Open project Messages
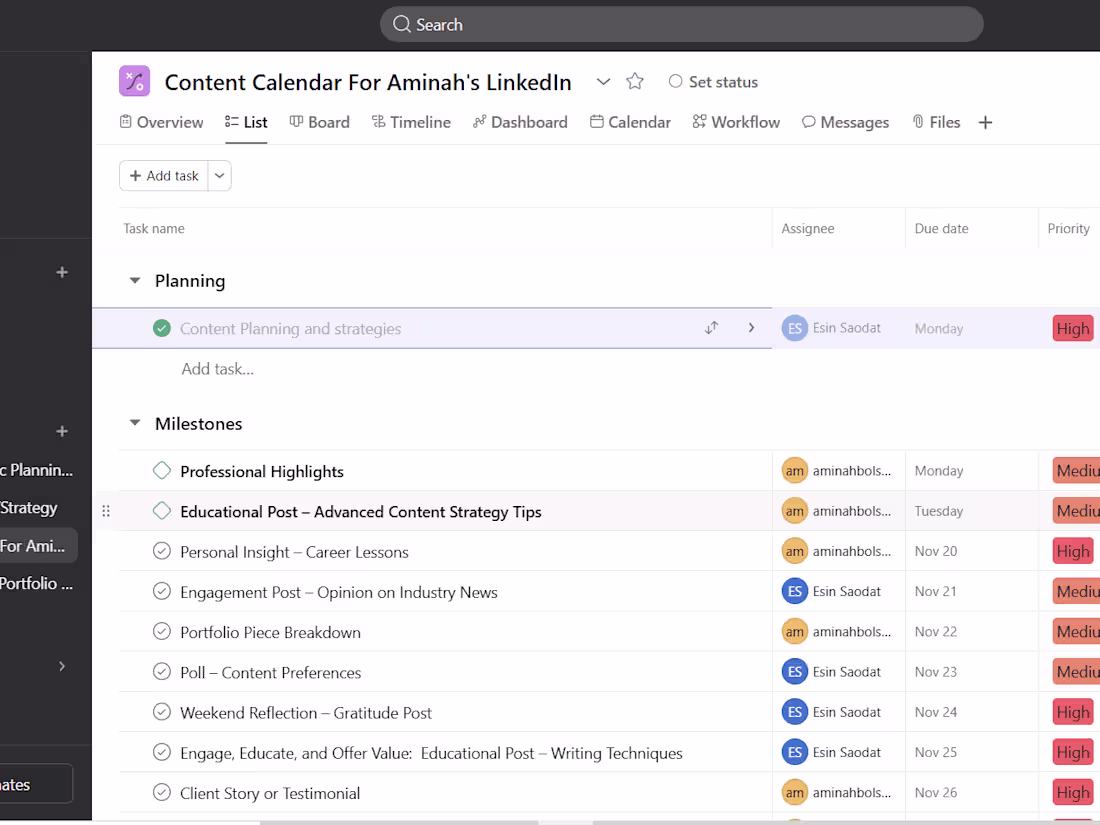The image size is (1100, 825). [845, 121]
